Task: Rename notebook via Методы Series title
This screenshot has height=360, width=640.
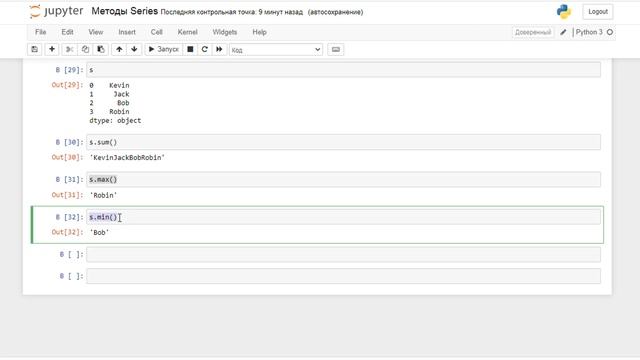Action: pyautogui.click(x=124, y=11)
